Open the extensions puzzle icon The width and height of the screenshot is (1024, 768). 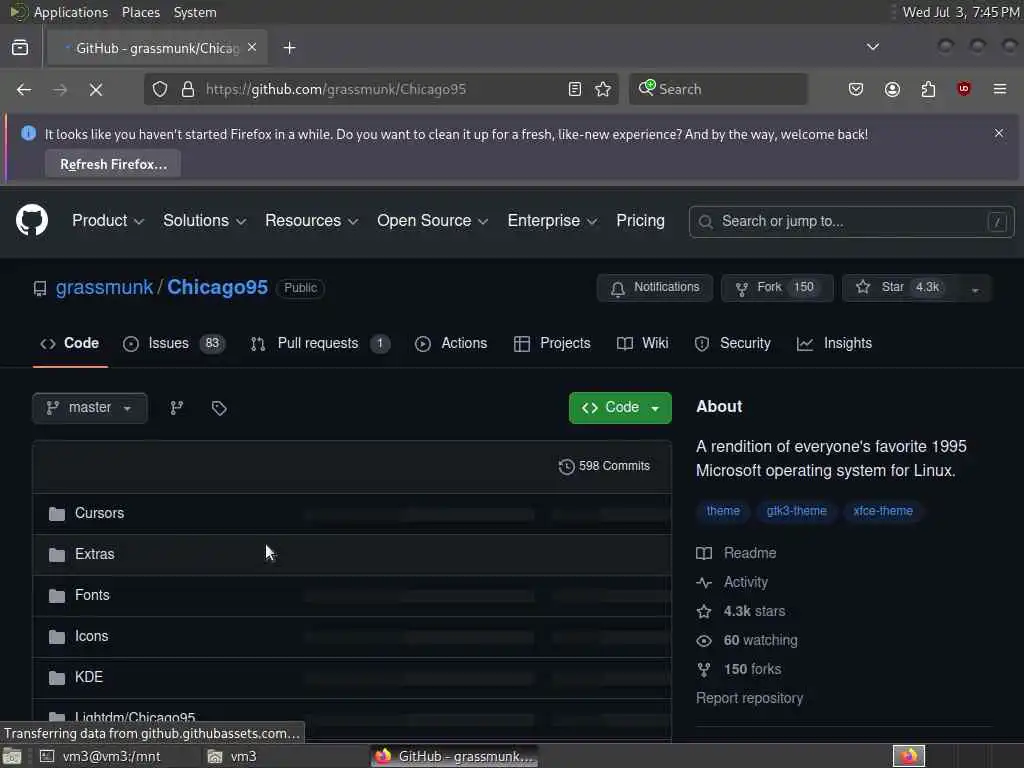pos(928,89)
